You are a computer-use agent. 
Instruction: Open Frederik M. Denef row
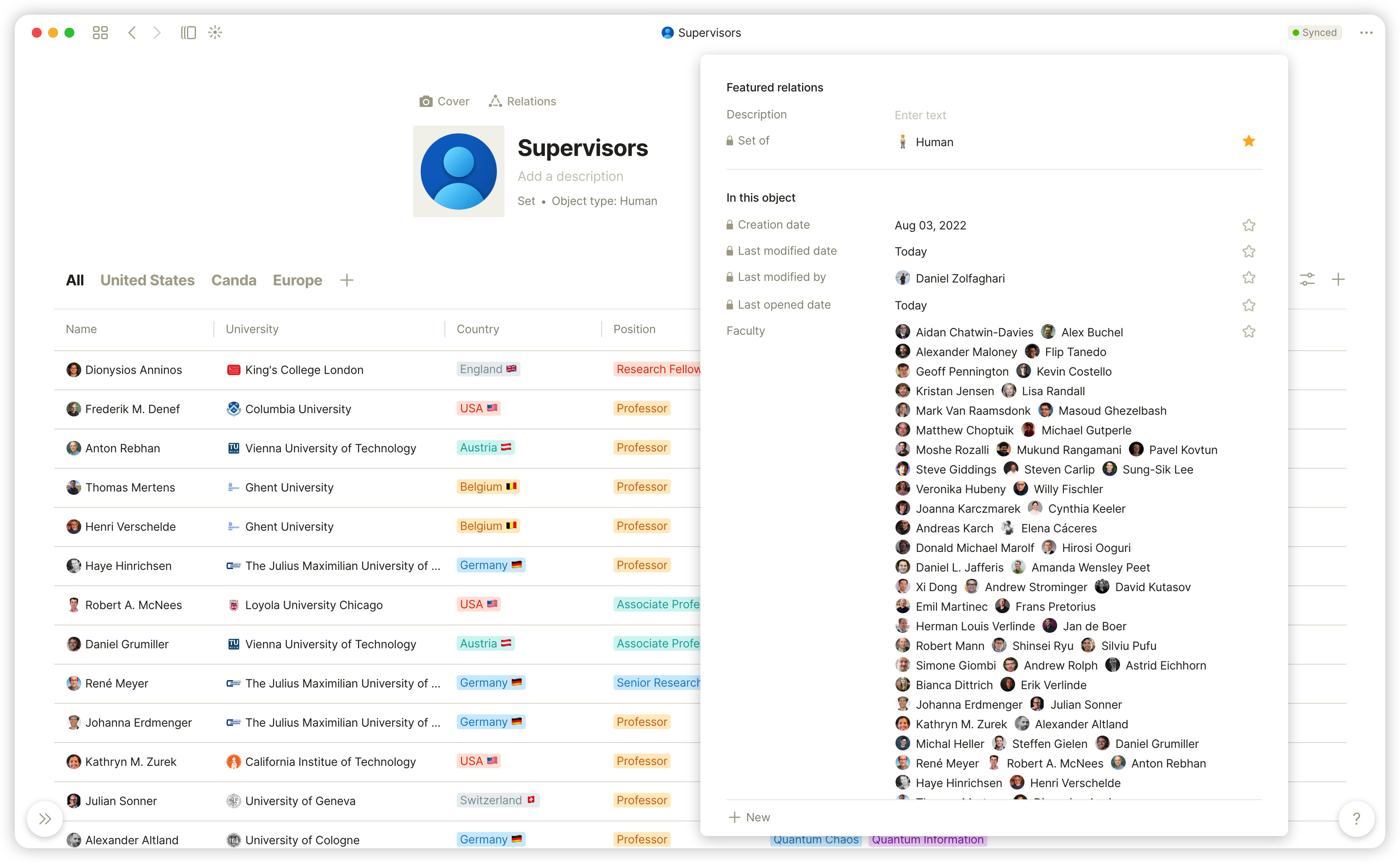coord(123,409)
